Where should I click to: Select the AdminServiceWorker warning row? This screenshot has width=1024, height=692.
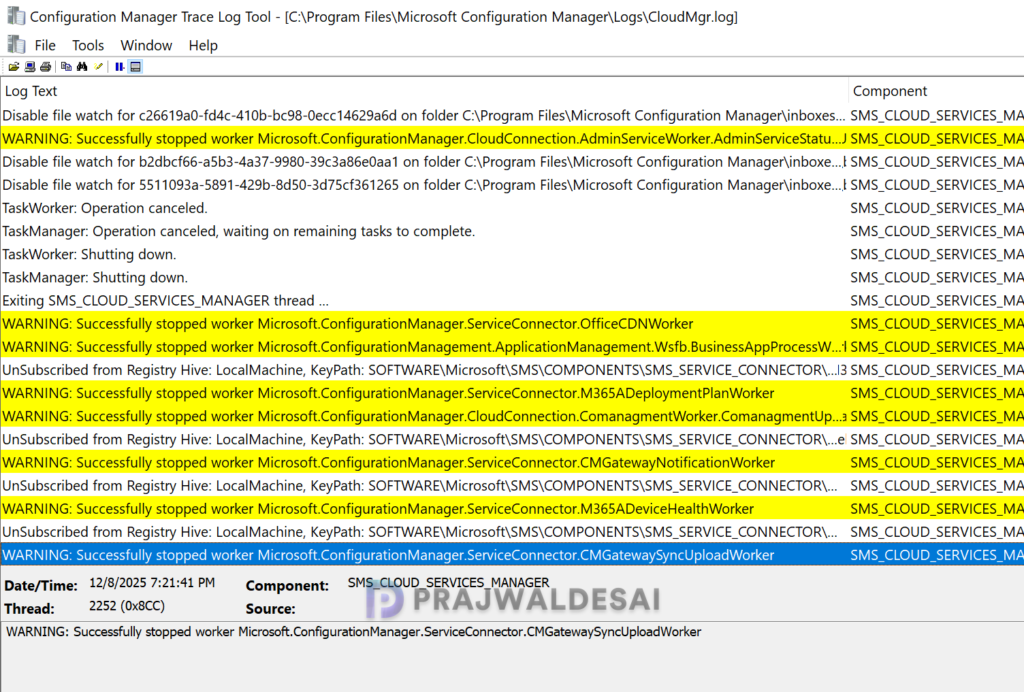512,138
